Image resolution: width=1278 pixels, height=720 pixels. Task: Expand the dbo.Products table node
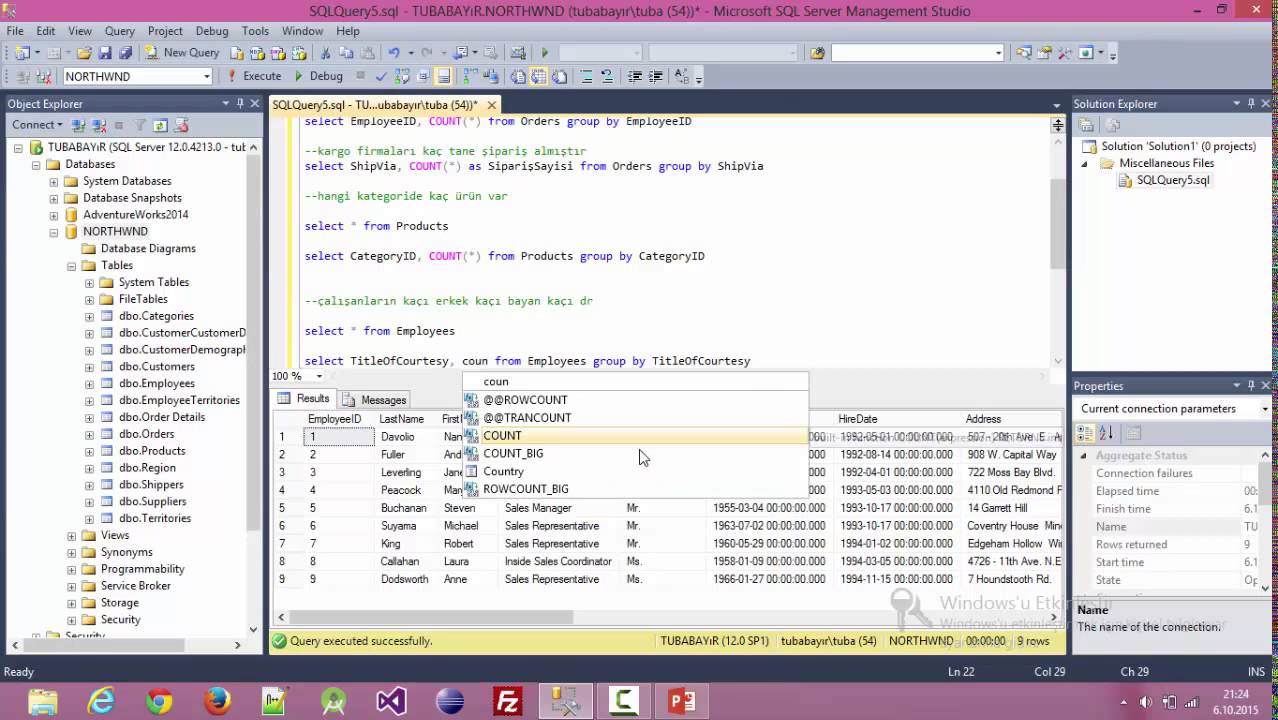(90, 451)
